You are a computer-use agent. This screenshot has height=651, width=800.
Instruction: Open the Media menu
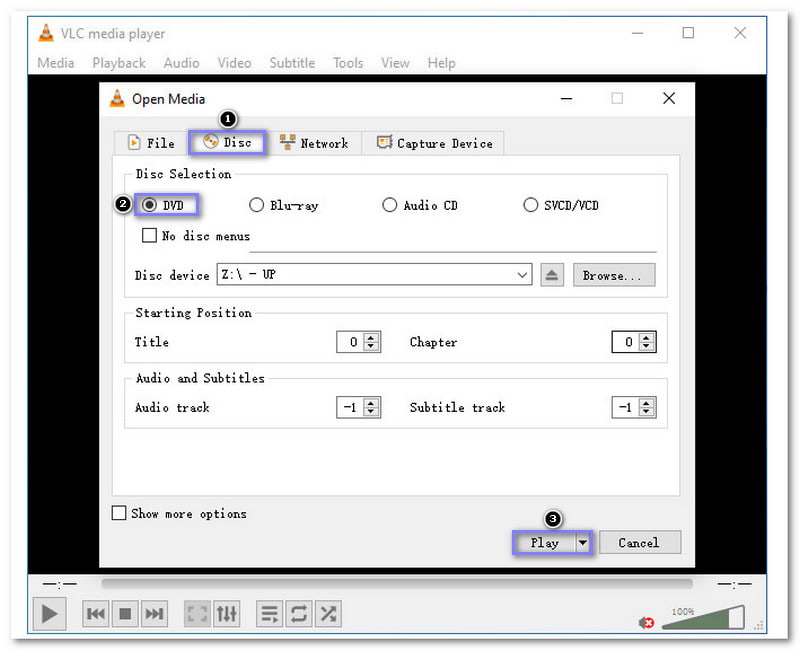click(56, 63)
